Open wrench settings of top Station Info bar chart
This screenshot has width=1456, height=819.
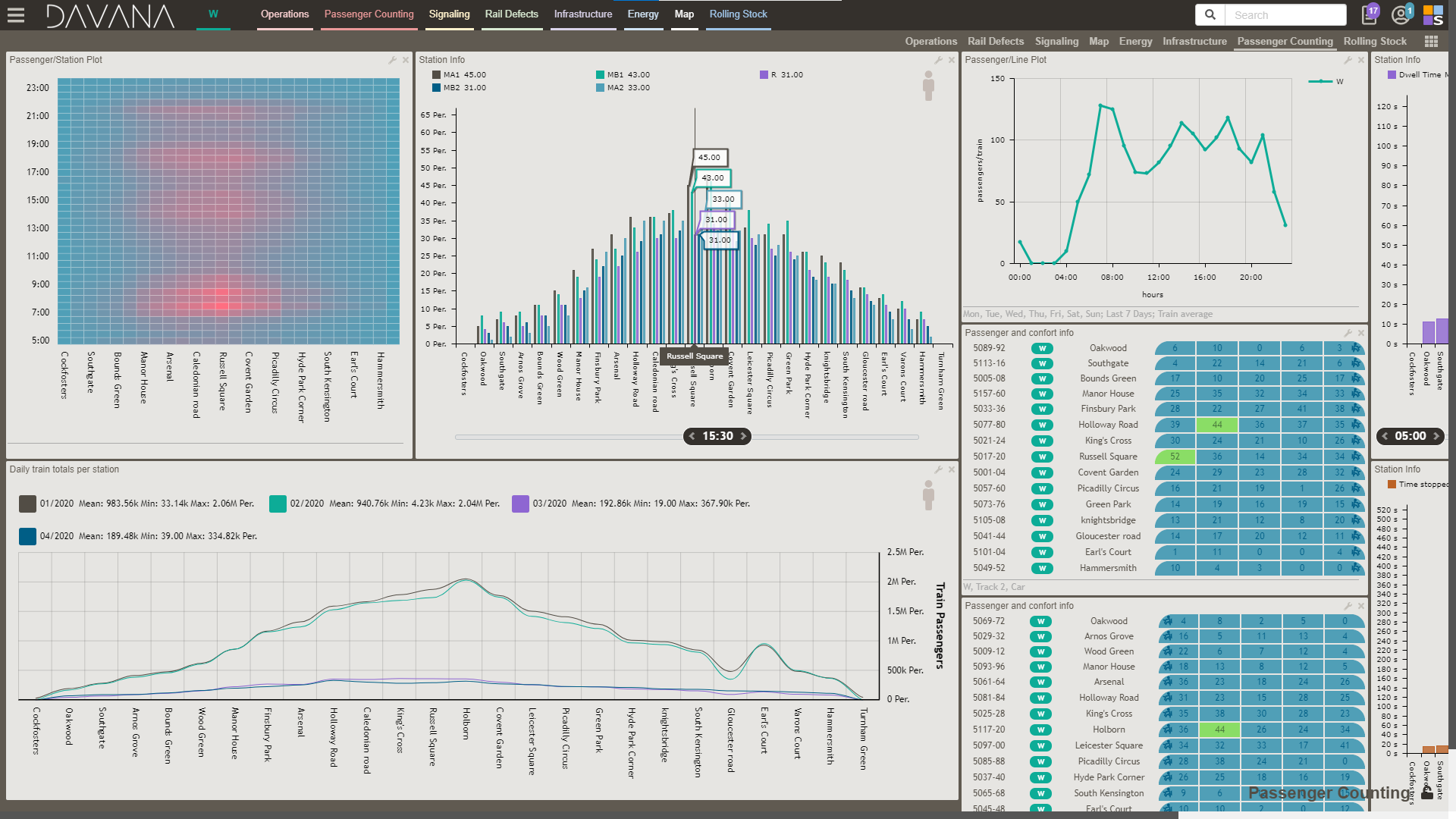tap(938, 60)
